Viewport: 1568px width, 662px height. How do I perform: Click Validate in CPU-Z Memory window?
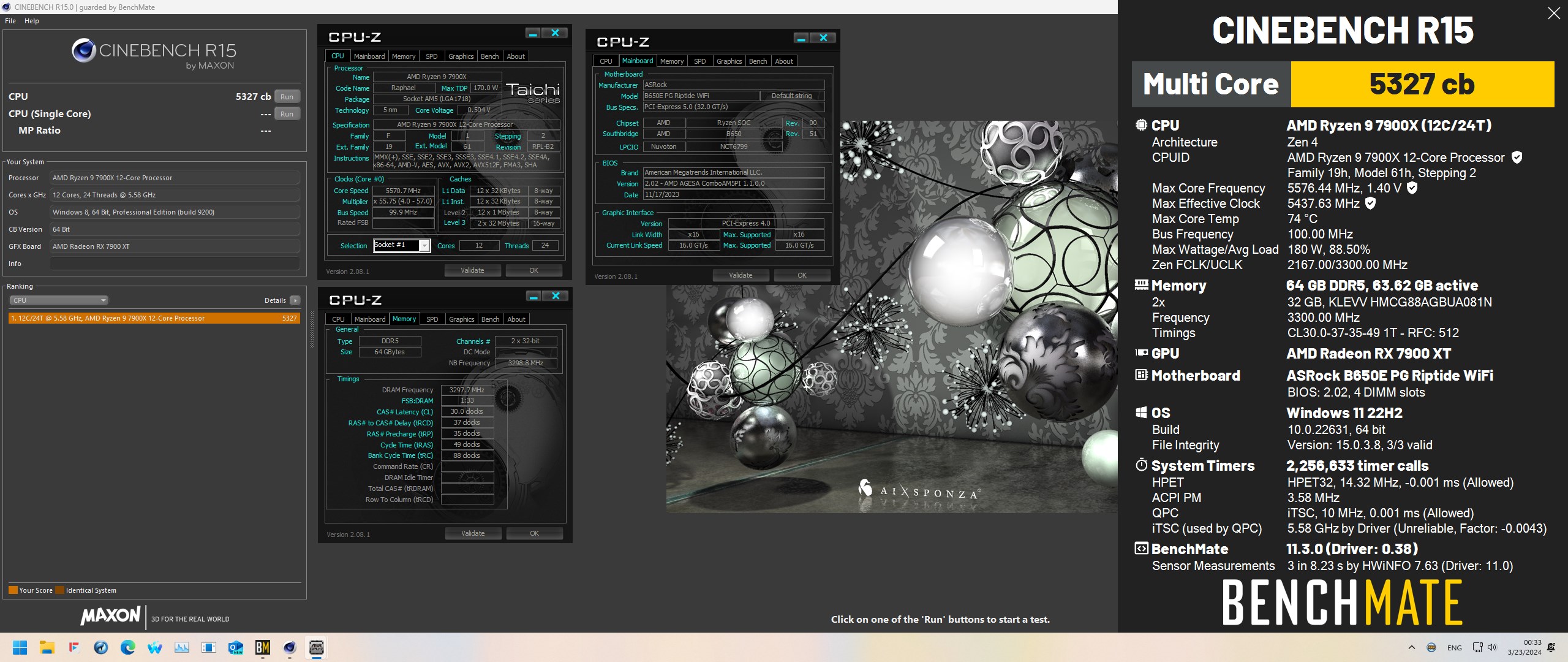[x=473, y=533]
